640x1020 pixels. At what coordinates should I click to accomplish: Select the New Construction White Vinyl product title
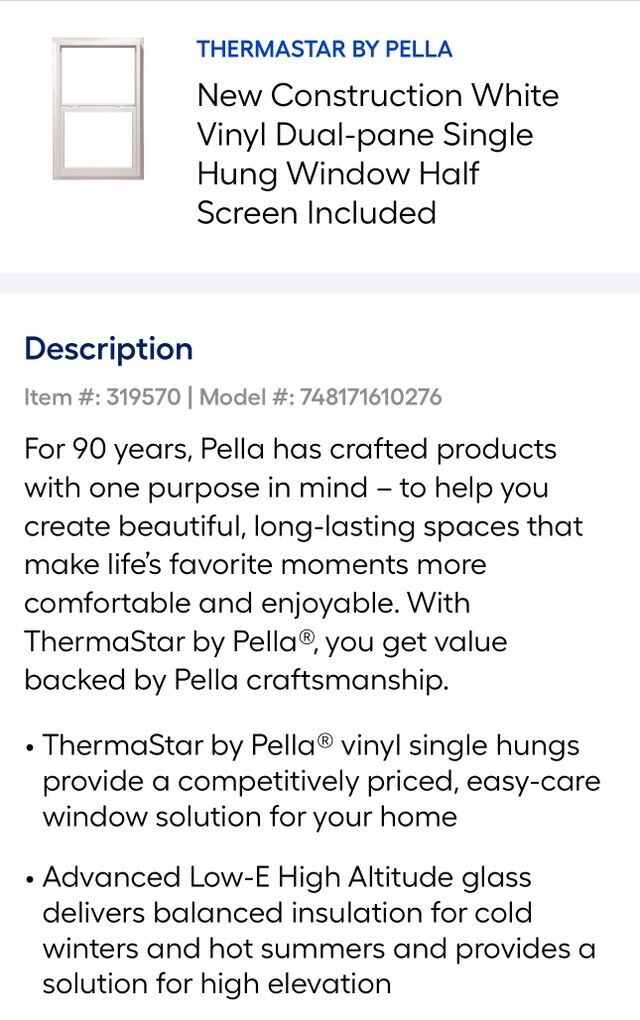point(377,96)
